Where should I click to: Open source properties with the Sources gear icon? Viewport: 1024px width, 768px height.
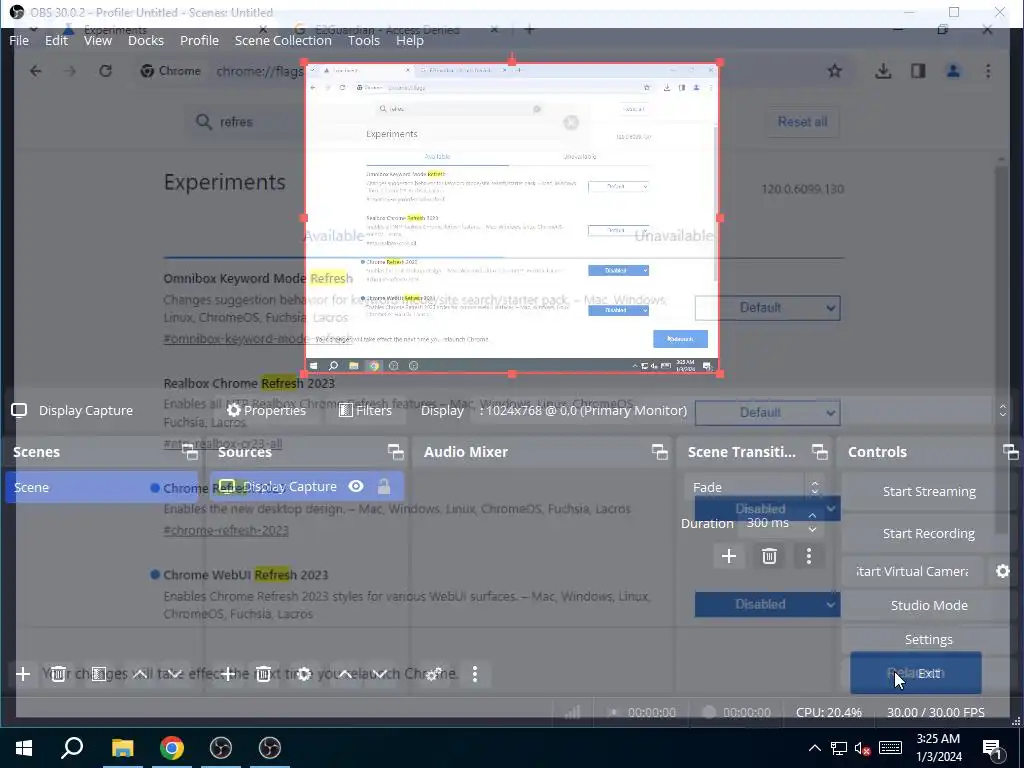coord(304,674)
